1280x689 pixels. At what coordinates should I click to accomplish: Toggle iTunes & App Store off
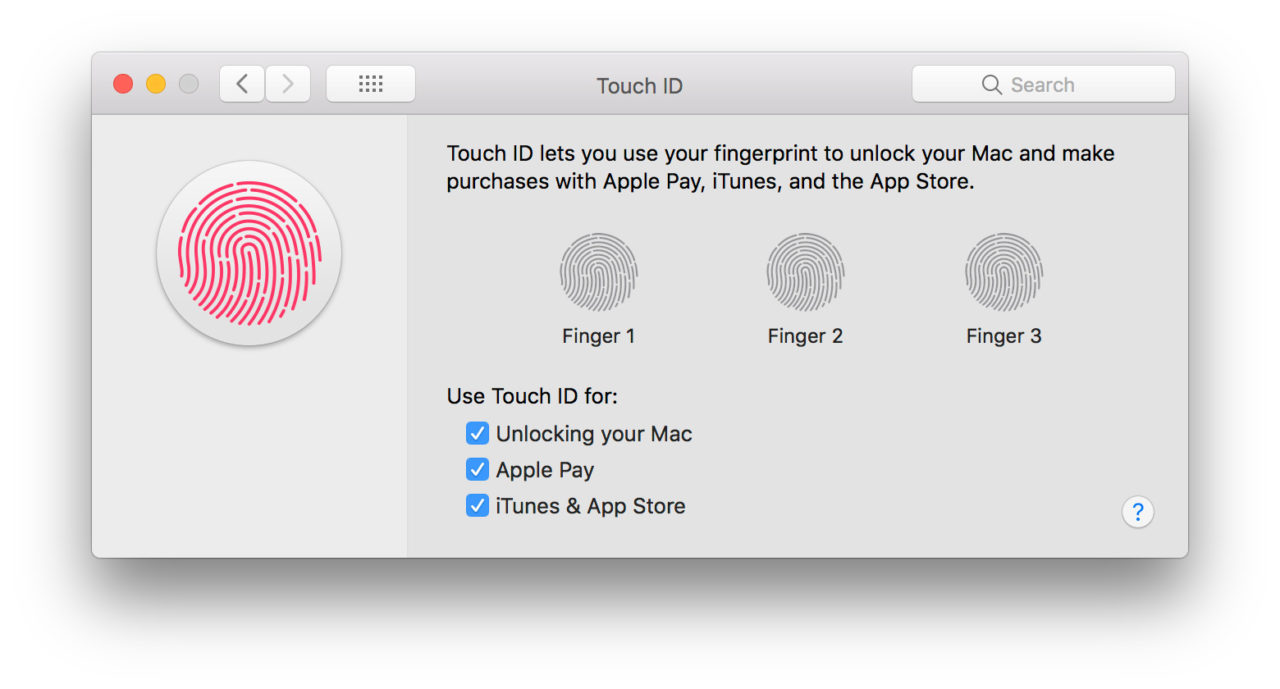pyautogui.click(x=477, y=505)
